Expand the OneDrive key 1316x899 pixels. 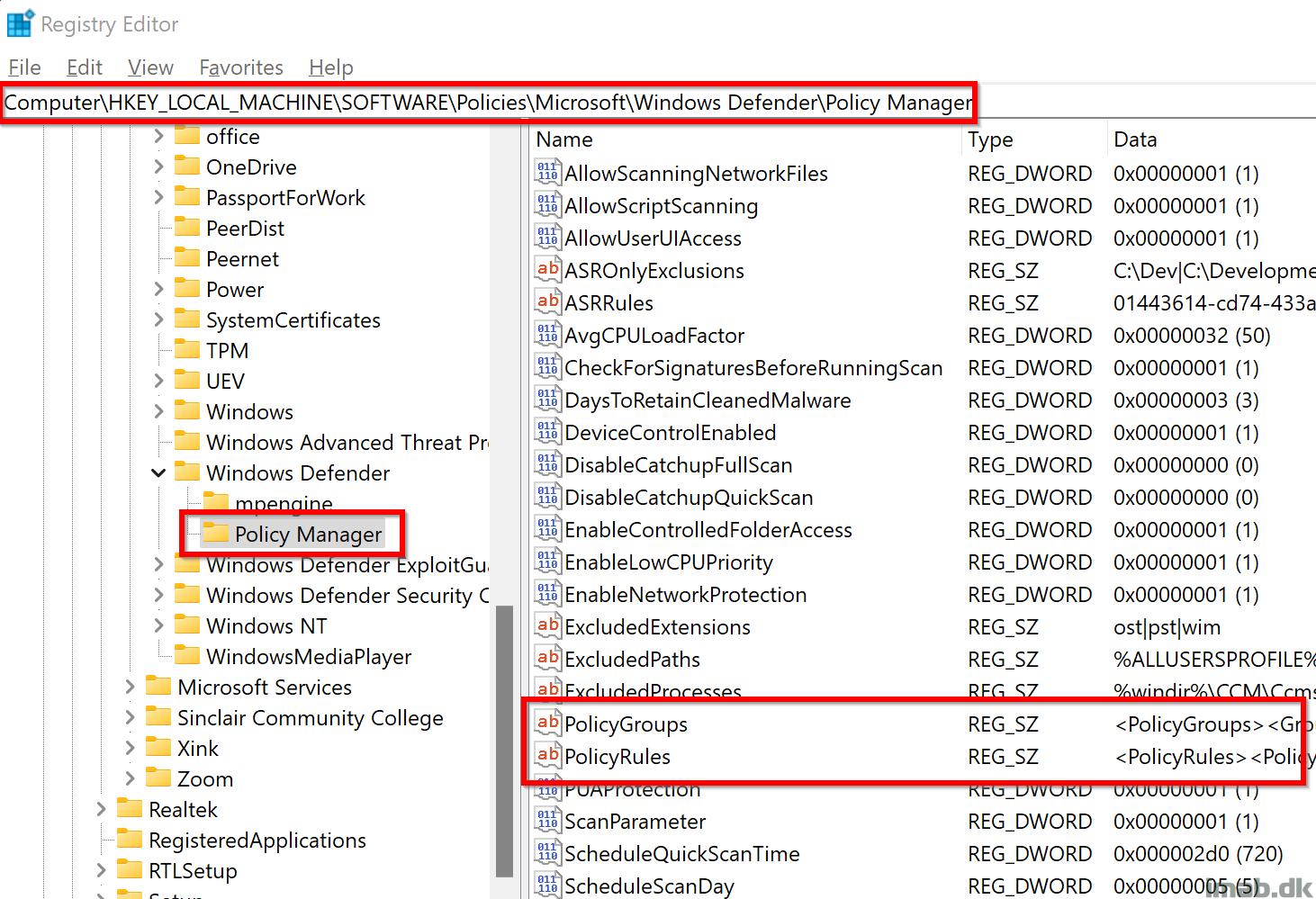(x=158, y=166)
